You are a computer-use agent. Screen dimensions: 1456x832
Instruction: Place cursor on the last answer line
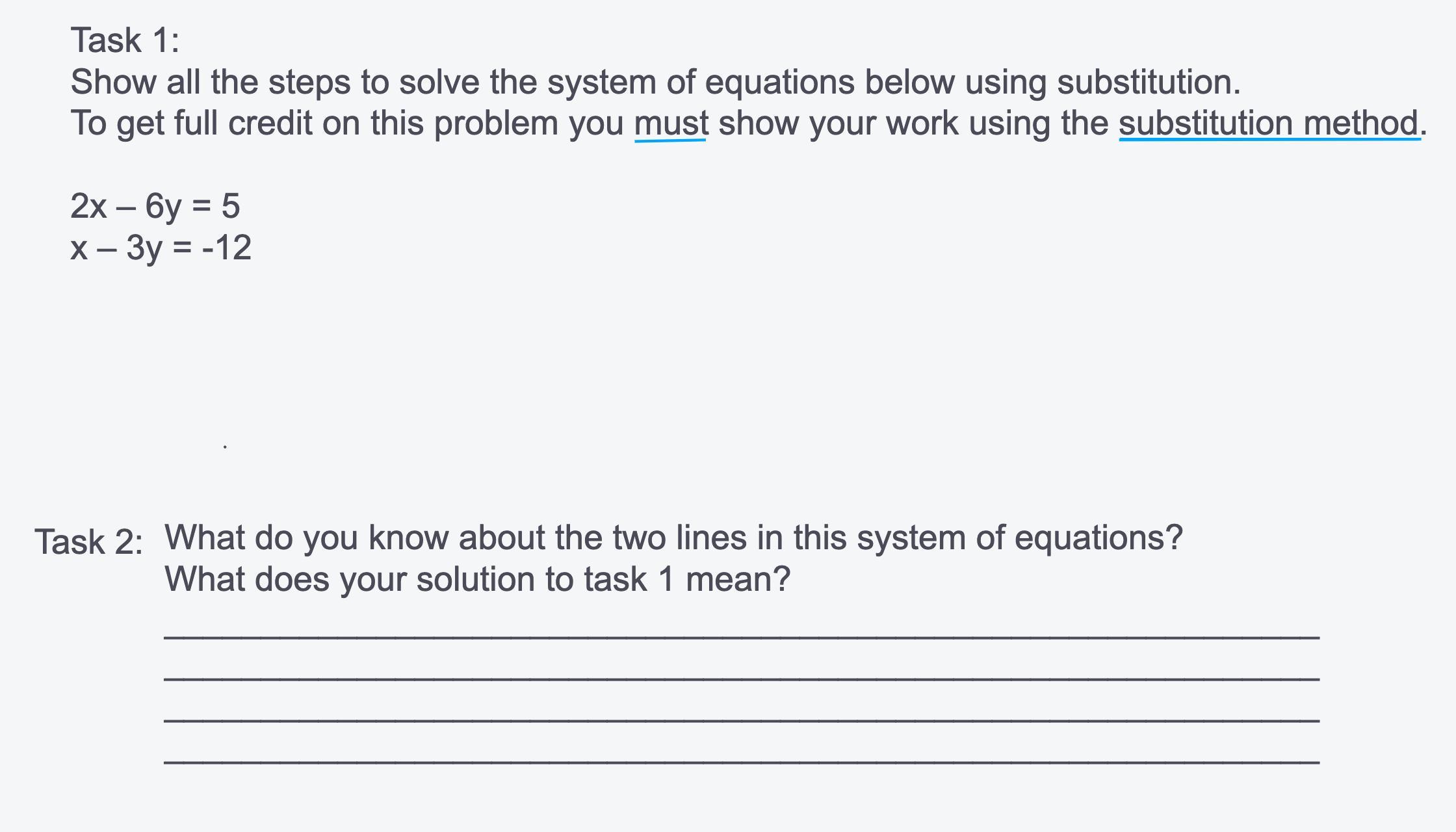coord(742,761)
